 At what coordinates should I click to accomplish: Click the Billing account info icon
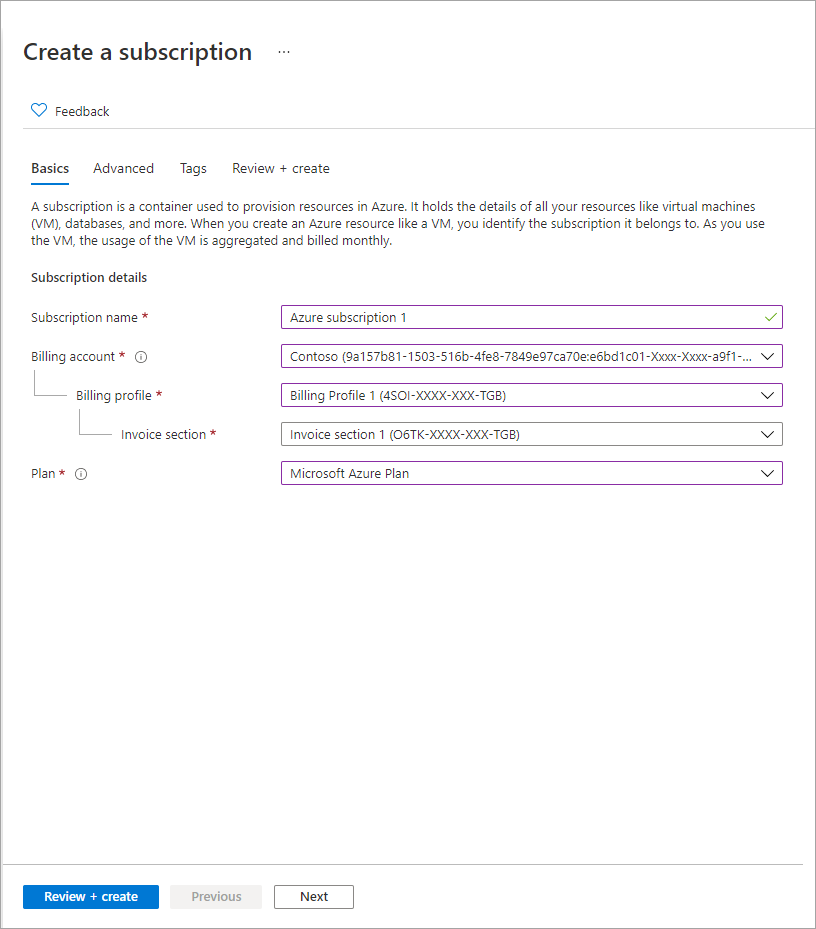click(x=141, y=357)
